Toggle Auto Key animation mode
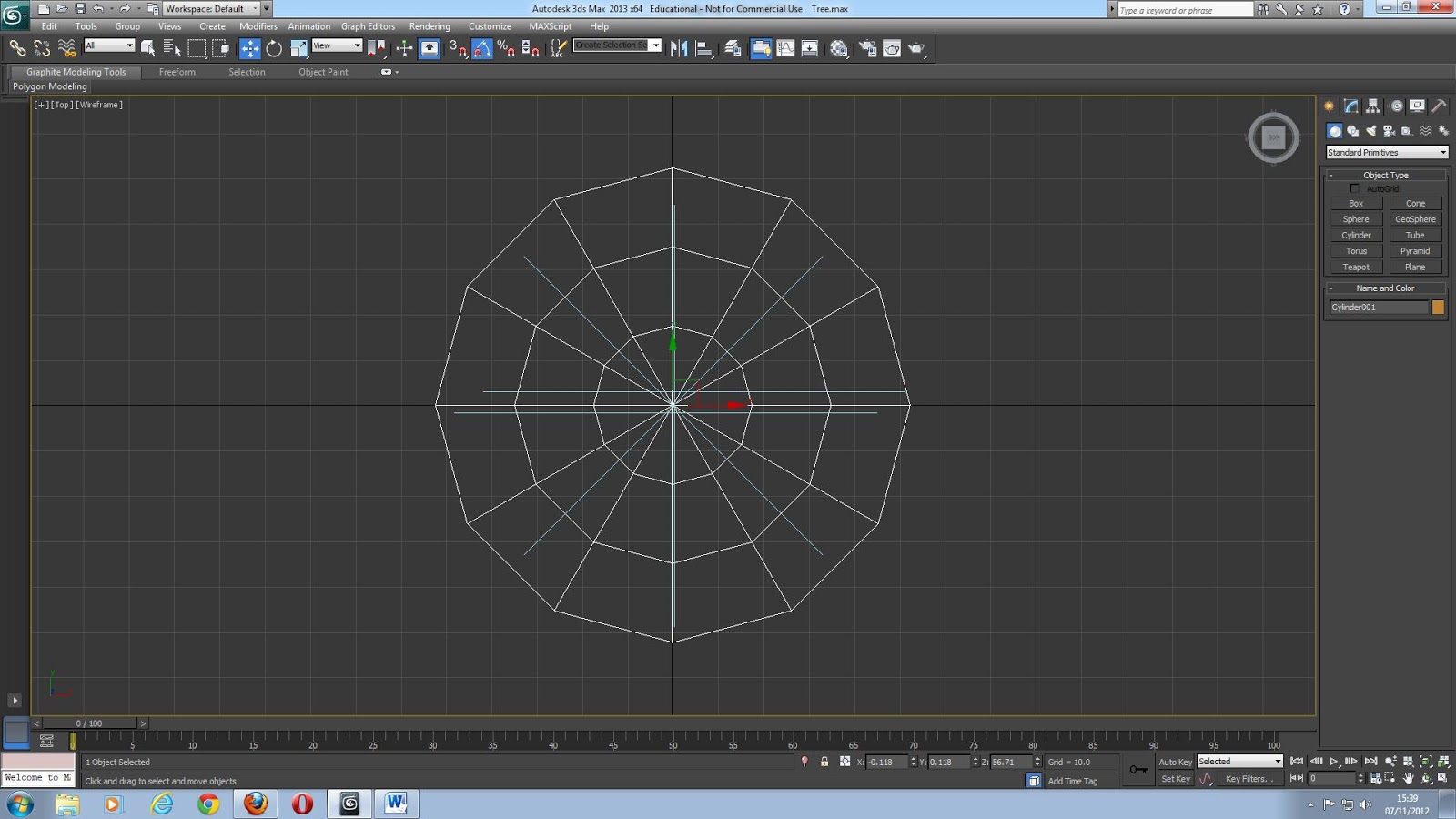Screen dimensions: 1456x819 coord(1176,762)
